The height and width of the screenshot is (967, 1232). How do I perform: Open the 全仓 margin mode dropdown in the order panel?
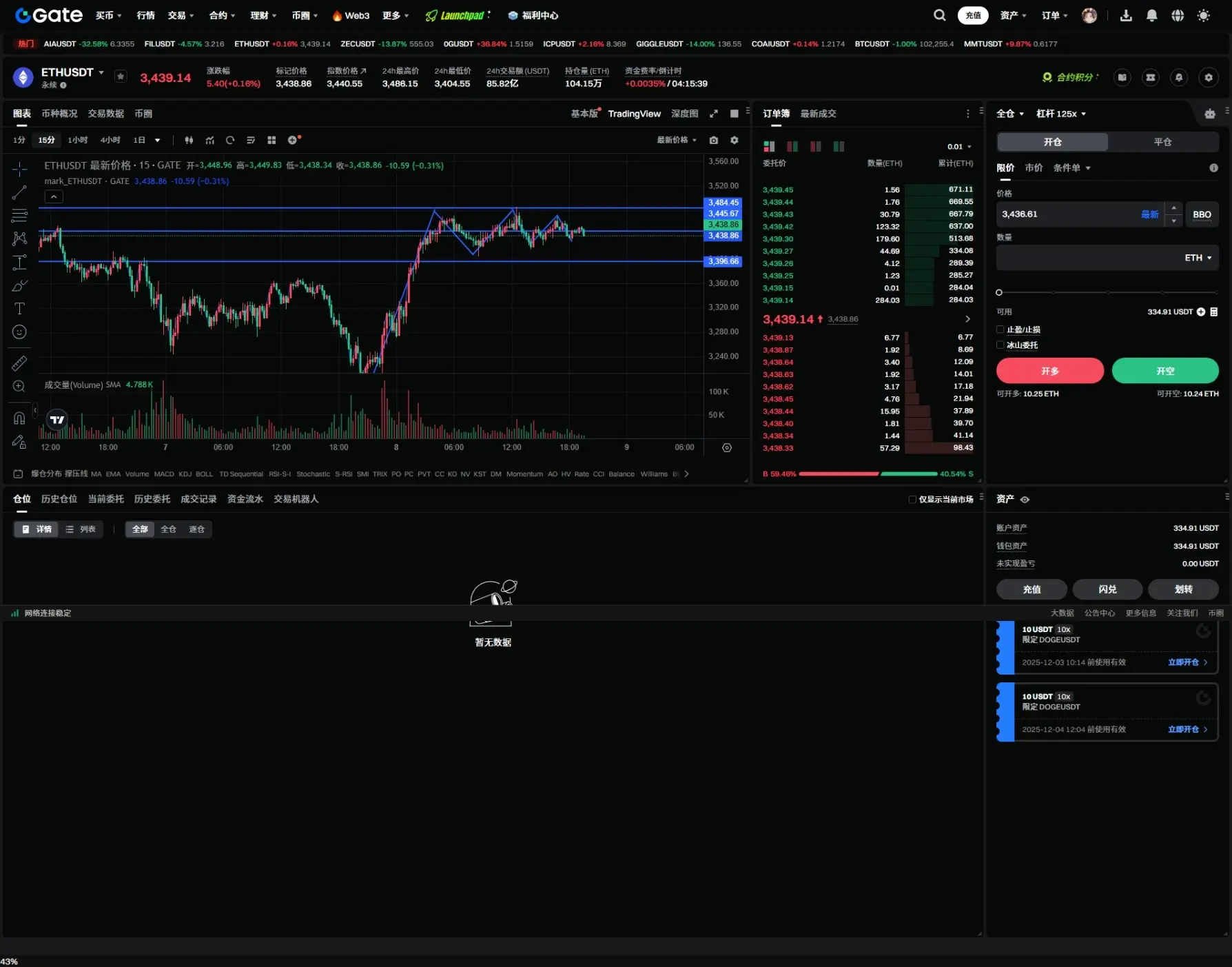point(1010,114)
